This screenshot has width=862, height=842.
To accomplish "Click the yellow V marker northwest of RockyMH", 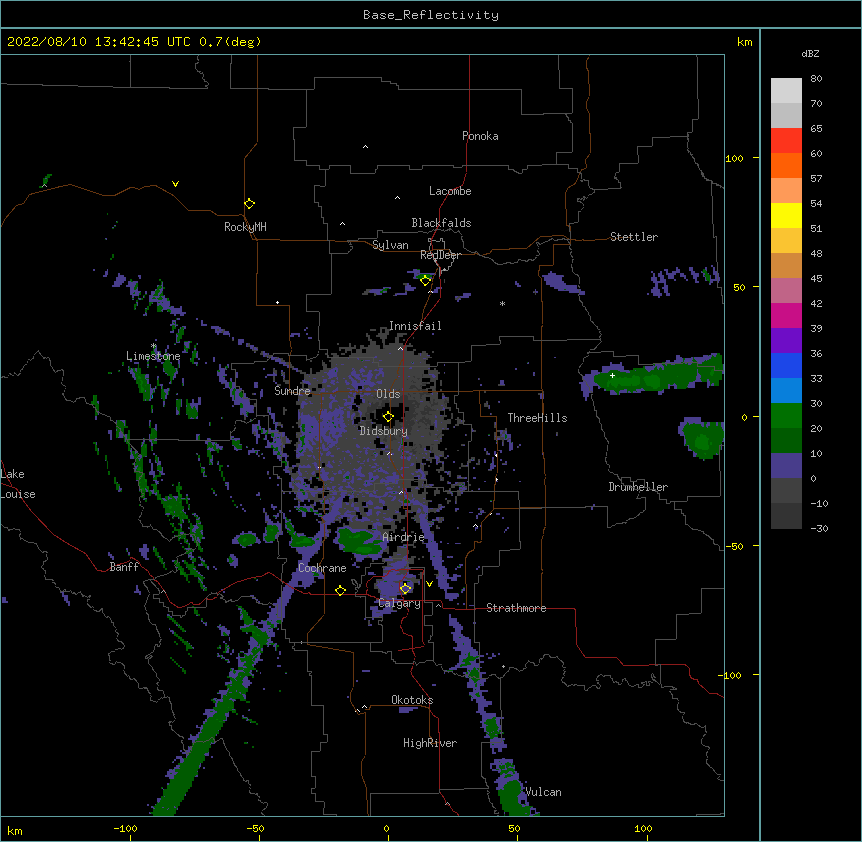I will click(175, 184).
